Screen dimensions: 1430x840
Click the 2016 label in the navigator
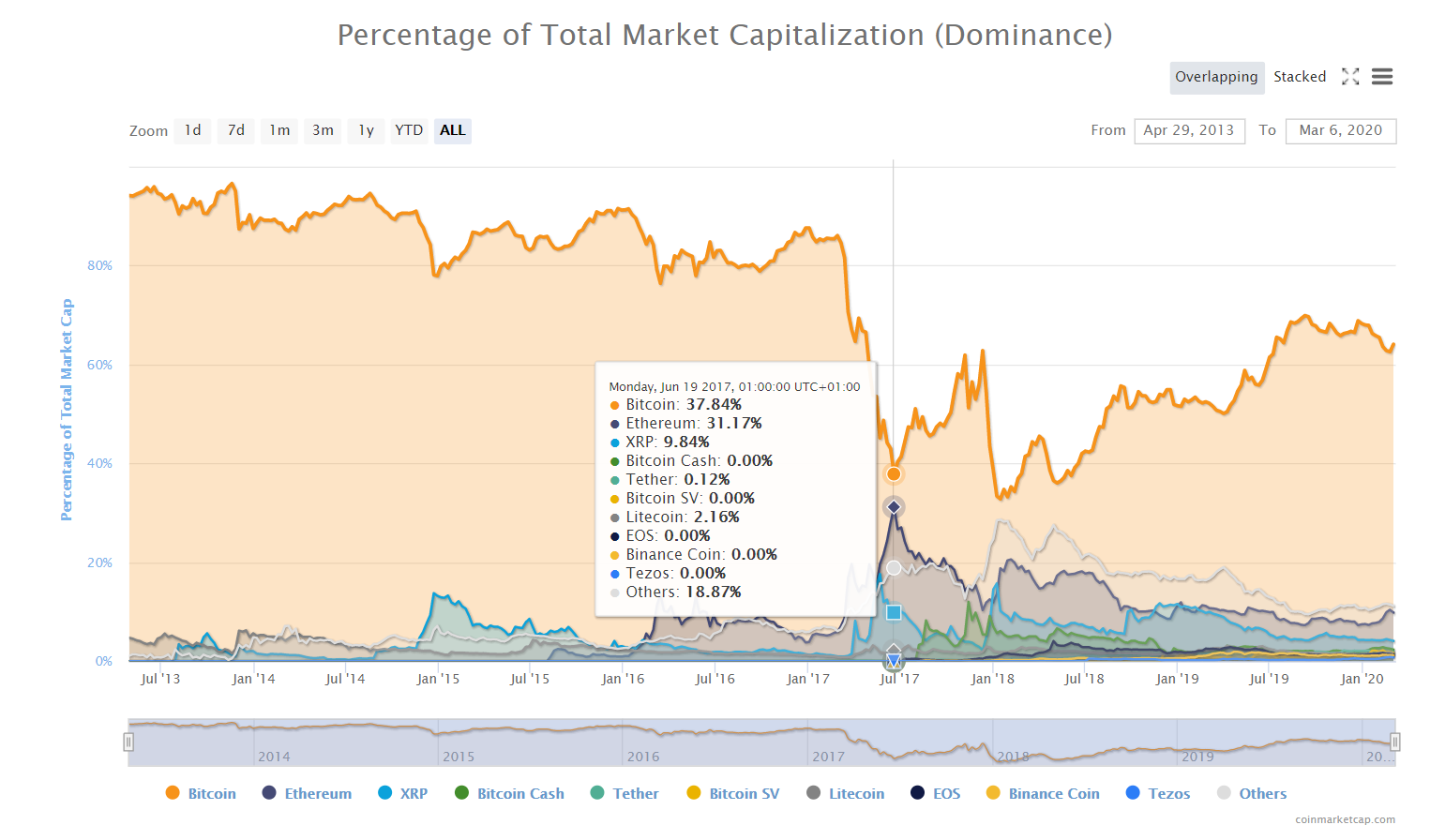click(643, 757)
